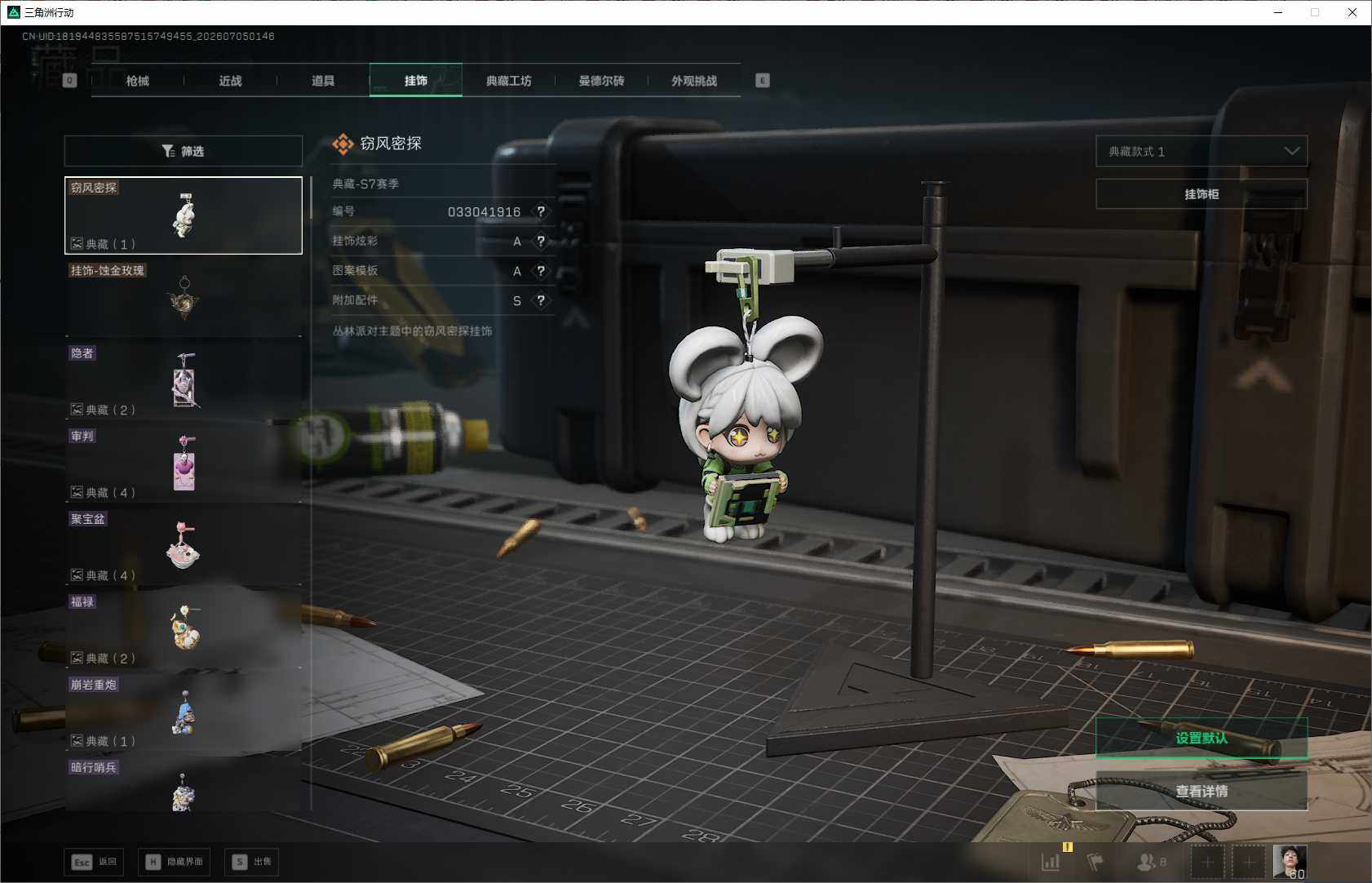
Task: Select the 聚宝盆 charm in list
Action: point(184,546)
